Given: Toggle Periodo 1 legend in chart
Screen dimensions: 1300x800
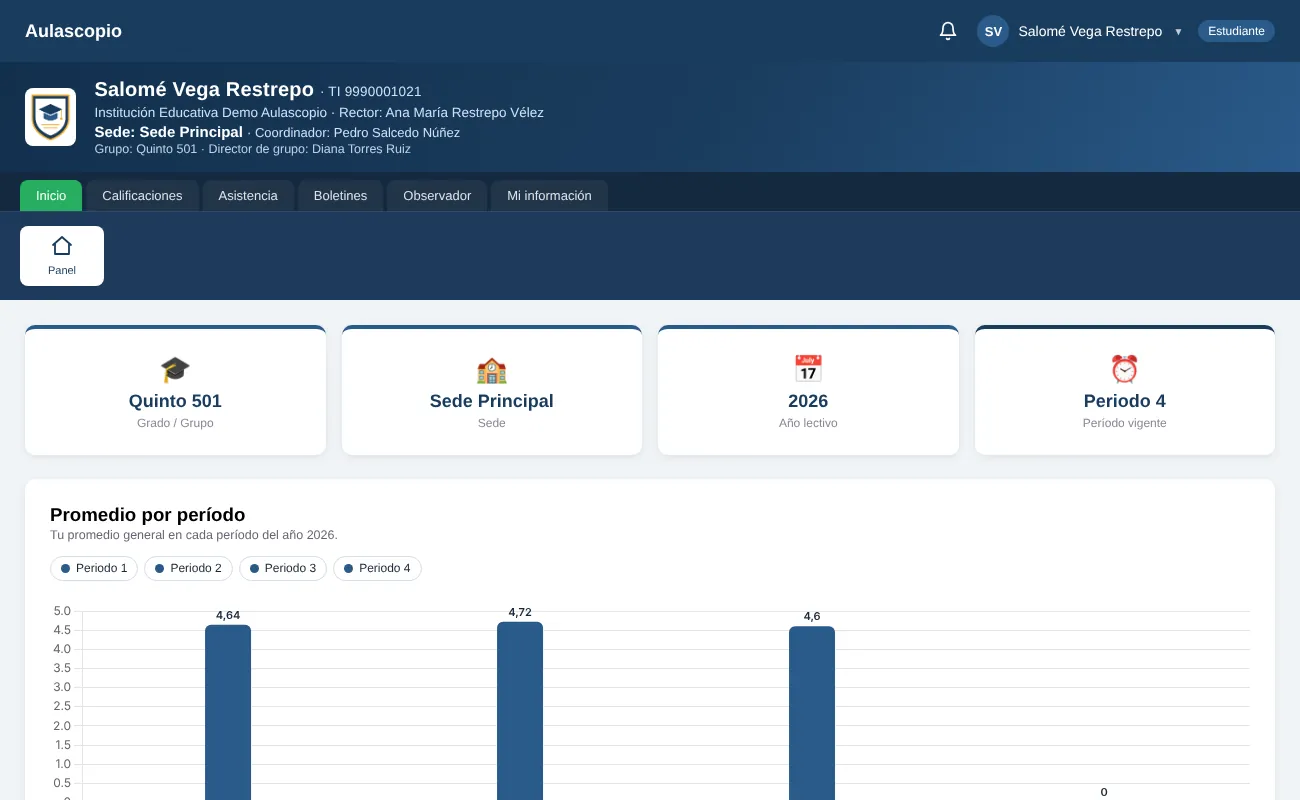Looking at the screenshot, I should [94, 568].
